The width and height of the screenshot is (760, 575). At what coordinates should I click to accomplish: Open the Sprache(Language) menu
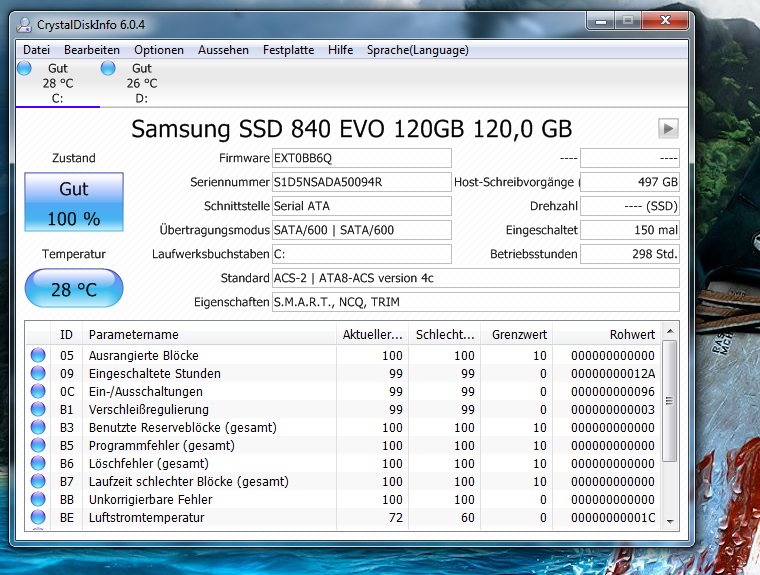coord(418,50)
